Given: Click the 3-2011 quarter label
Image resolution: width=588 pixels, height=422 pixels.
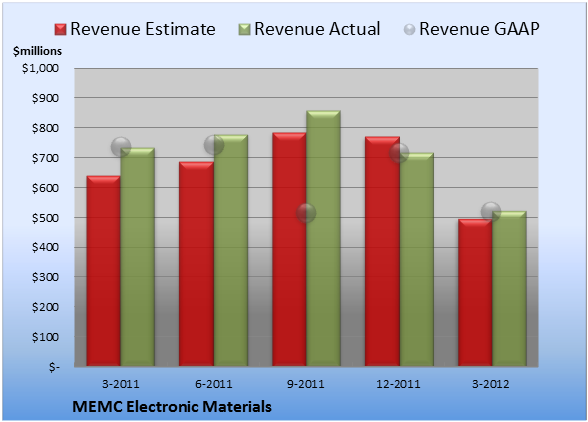Looking at the screenshot, I should (121, 384).
